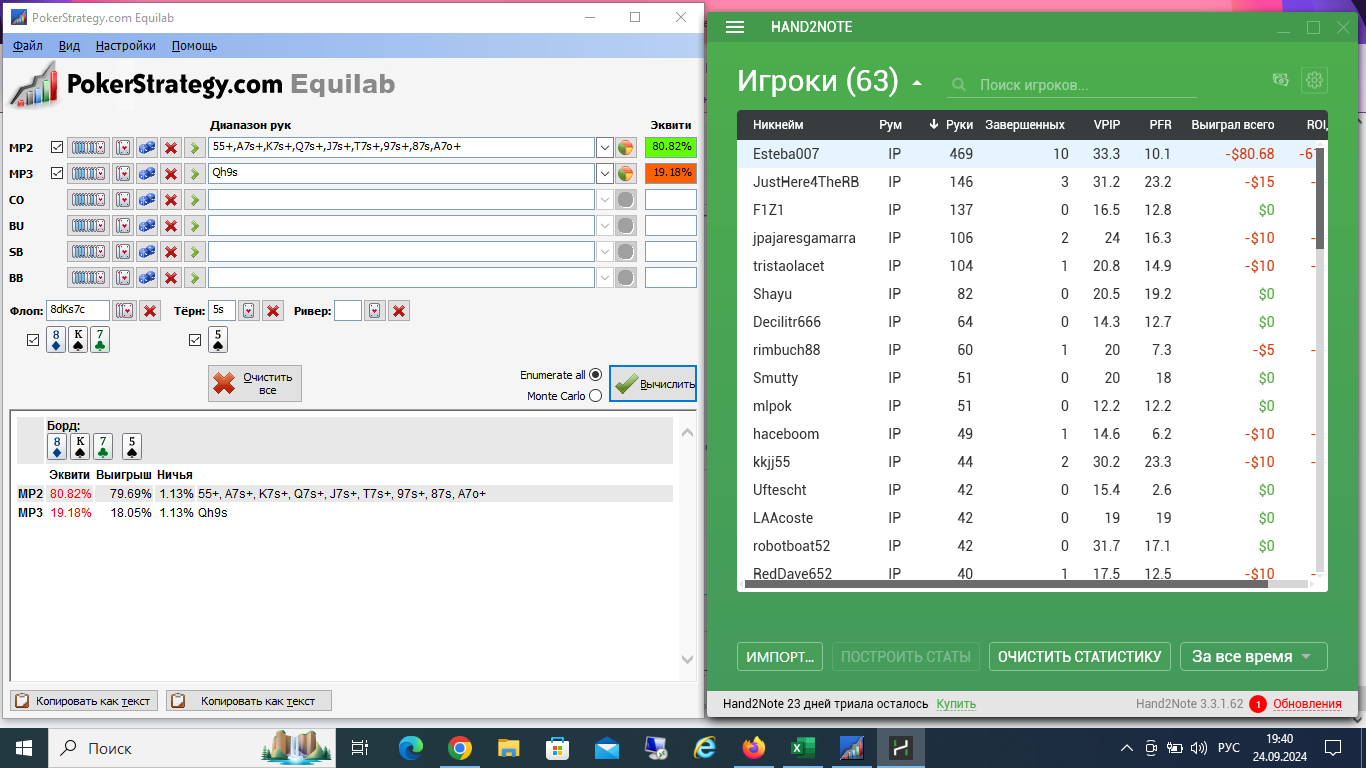Click green 80.82% equity box
This screenshot has width=1366, height=768.
(x=671, y=147)
